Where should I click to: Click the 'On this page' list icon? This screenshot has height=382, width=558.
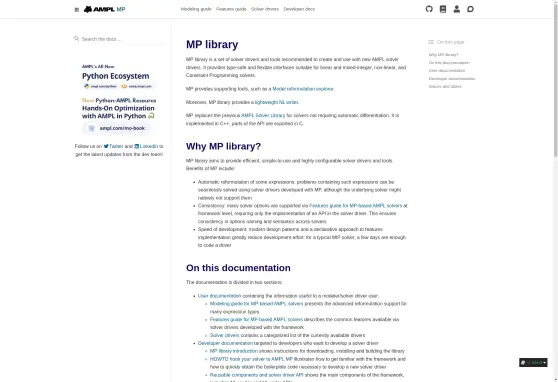[431, 42]
